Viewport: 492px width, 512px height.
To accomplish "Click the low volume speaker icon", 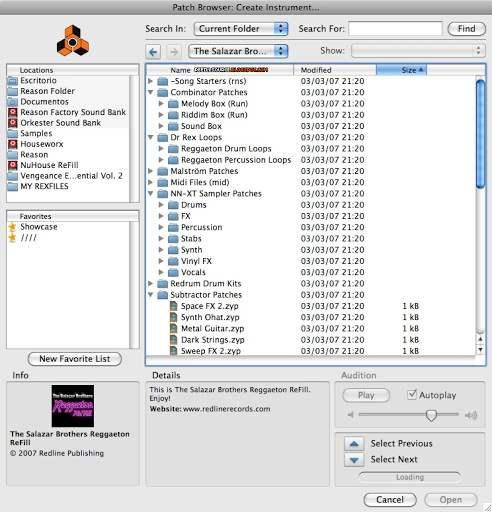I will point(350,415).
